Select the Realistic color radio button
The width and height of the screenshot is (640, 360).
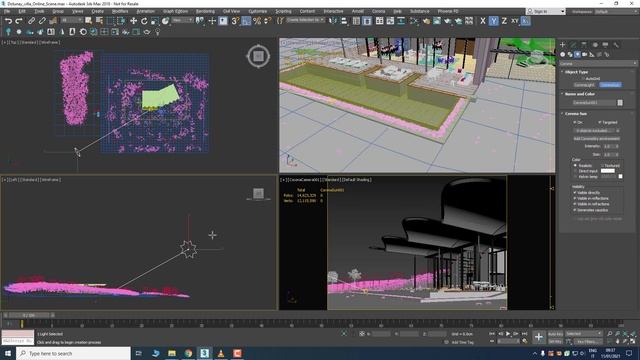[x=576, y=166]
